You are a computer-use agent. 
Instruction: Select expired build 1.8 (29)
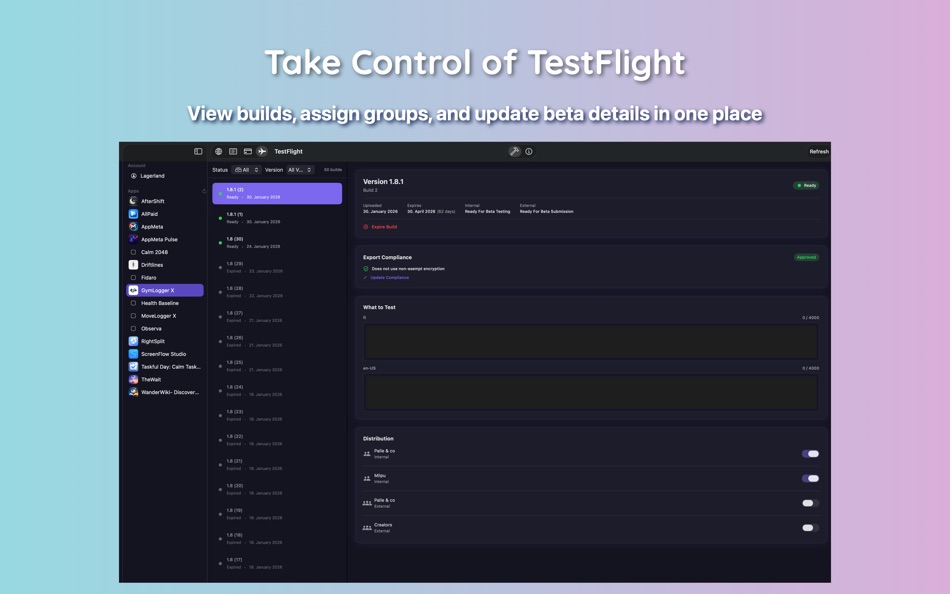coord(277,267)
